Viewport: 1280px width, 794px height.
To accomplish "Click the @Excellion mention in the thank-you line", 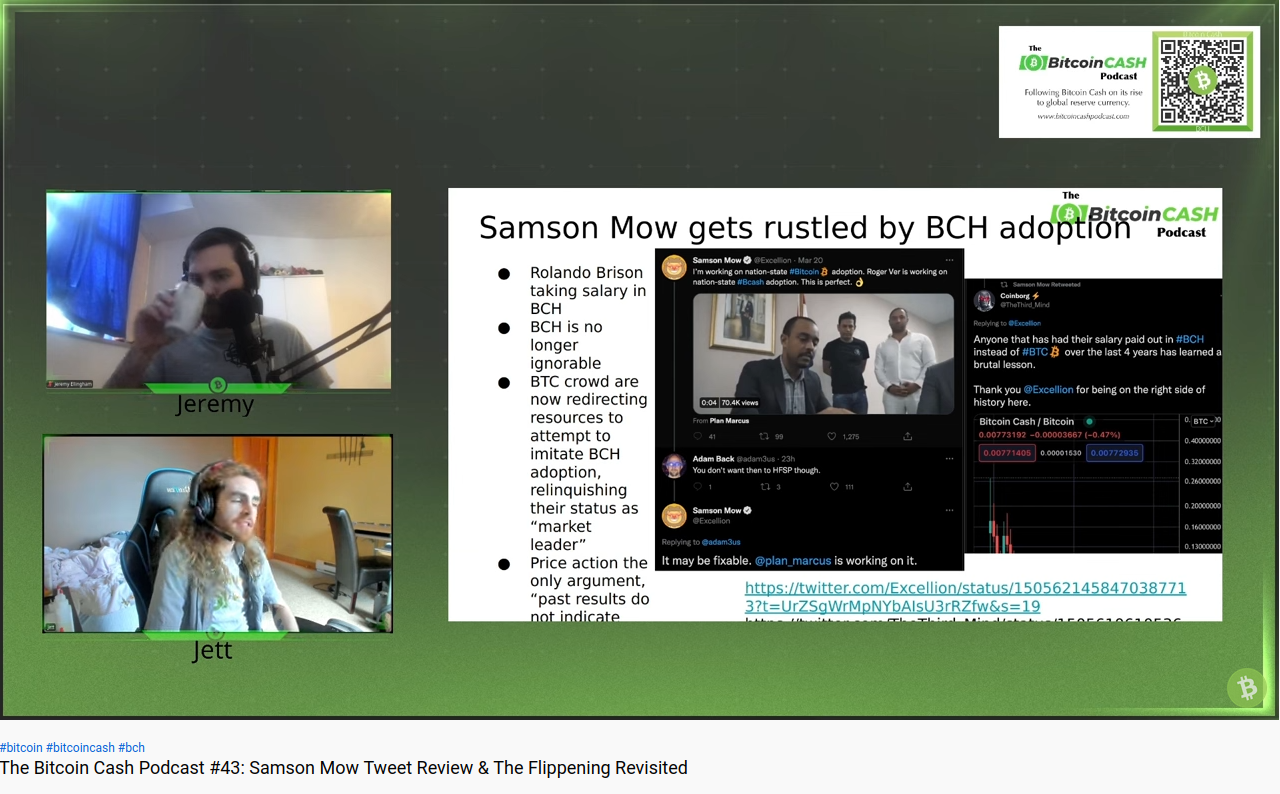I will coord(1048,390).
